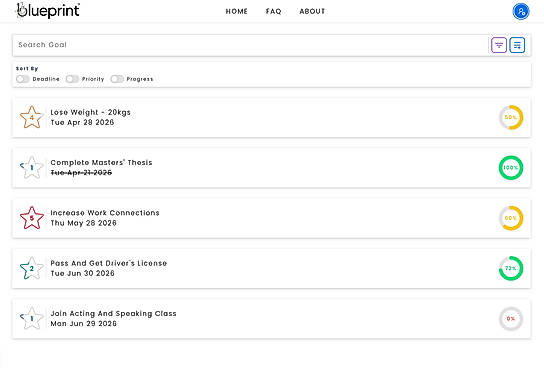The image size is (544, 368).
Task: Click the Search Goal input field
Action: point(250,45)
